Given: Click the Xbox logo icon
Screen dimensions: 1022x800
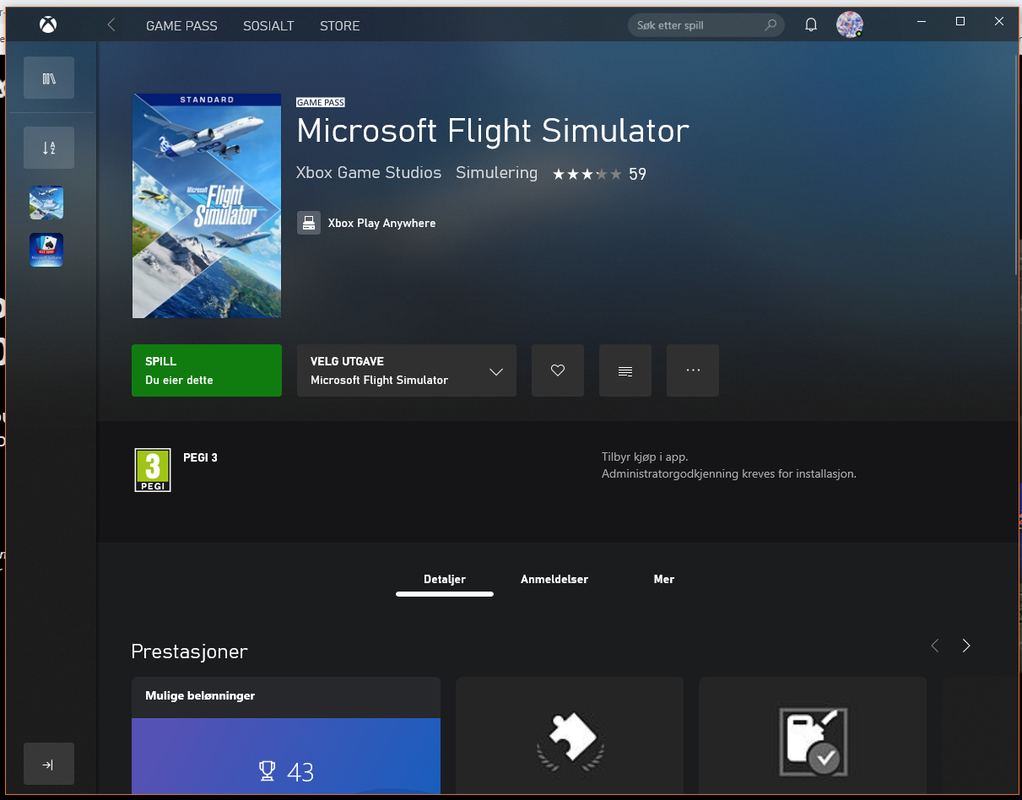Looking at the screenshot, I should click(48, 25).
